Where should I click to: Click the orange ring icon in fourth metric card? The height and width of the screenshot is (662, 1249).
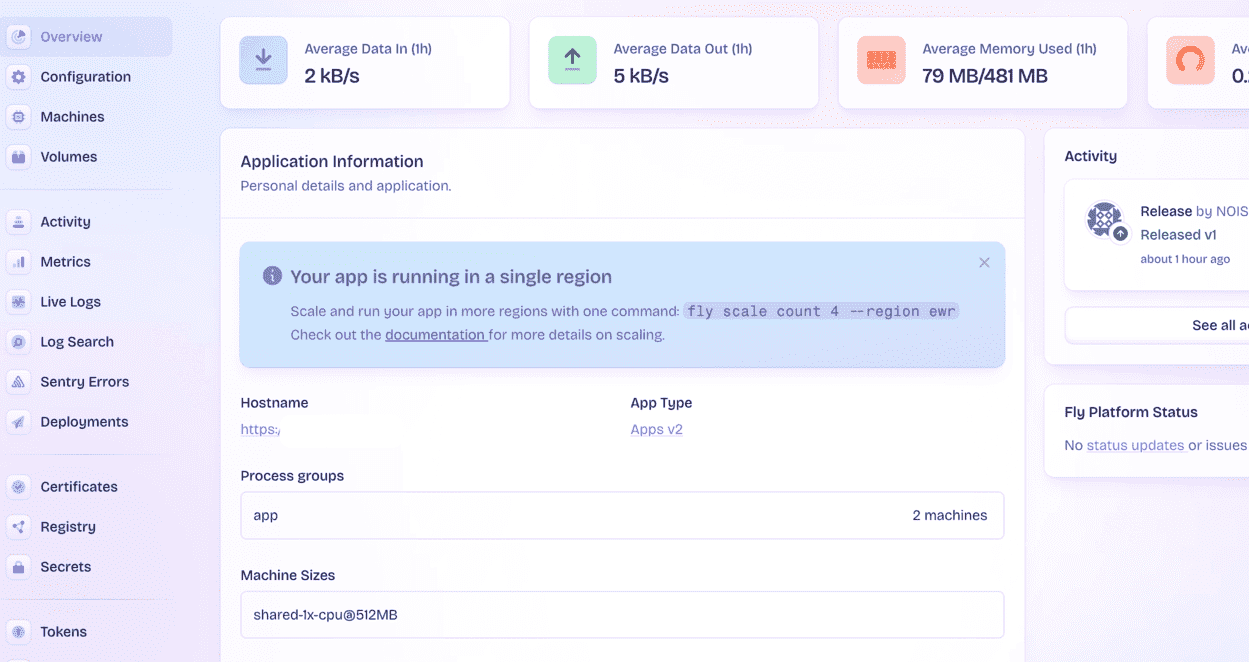(x=1190, y=60)
